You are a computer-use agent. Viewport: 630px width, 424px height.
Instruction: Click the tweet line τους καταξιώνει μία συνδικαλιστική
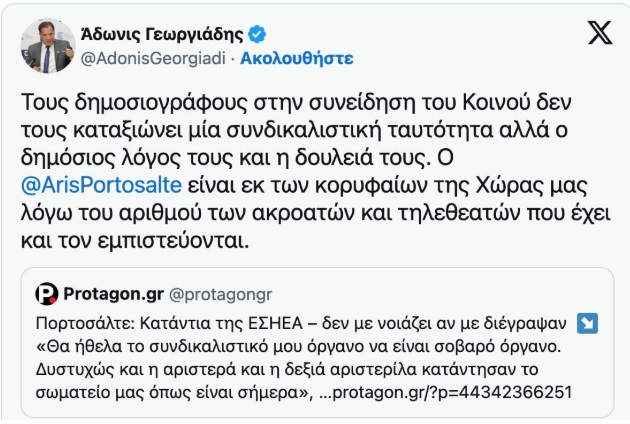pos(294,130)
